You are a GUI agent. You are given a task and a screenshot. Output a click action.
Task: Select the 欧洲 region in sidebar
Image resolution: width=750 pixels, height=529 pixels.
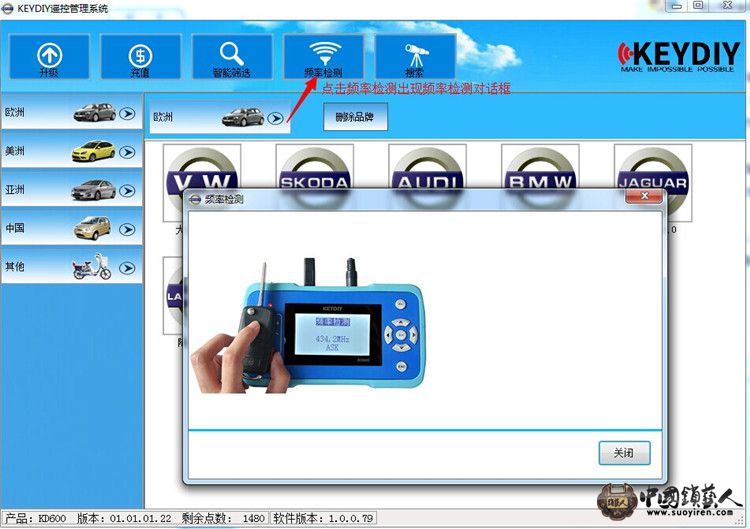[72, 113]
